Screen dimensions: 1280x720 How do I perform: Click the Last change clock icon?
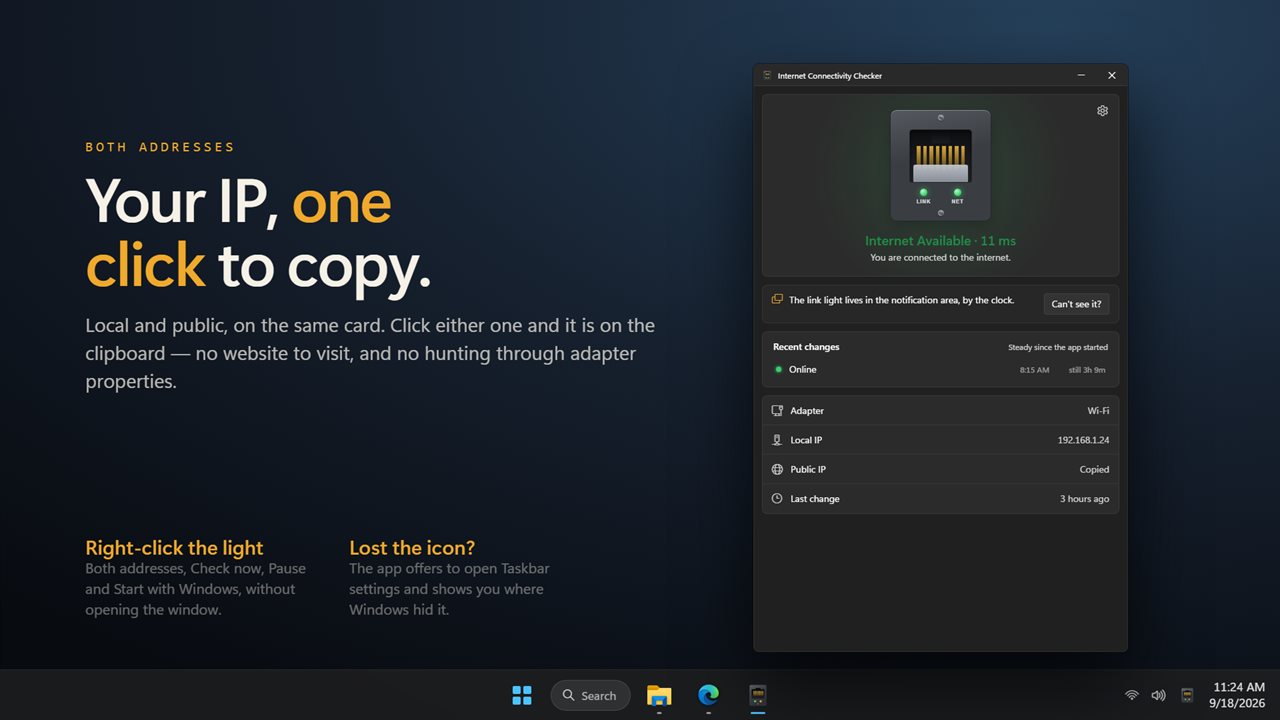pos(777,498)
